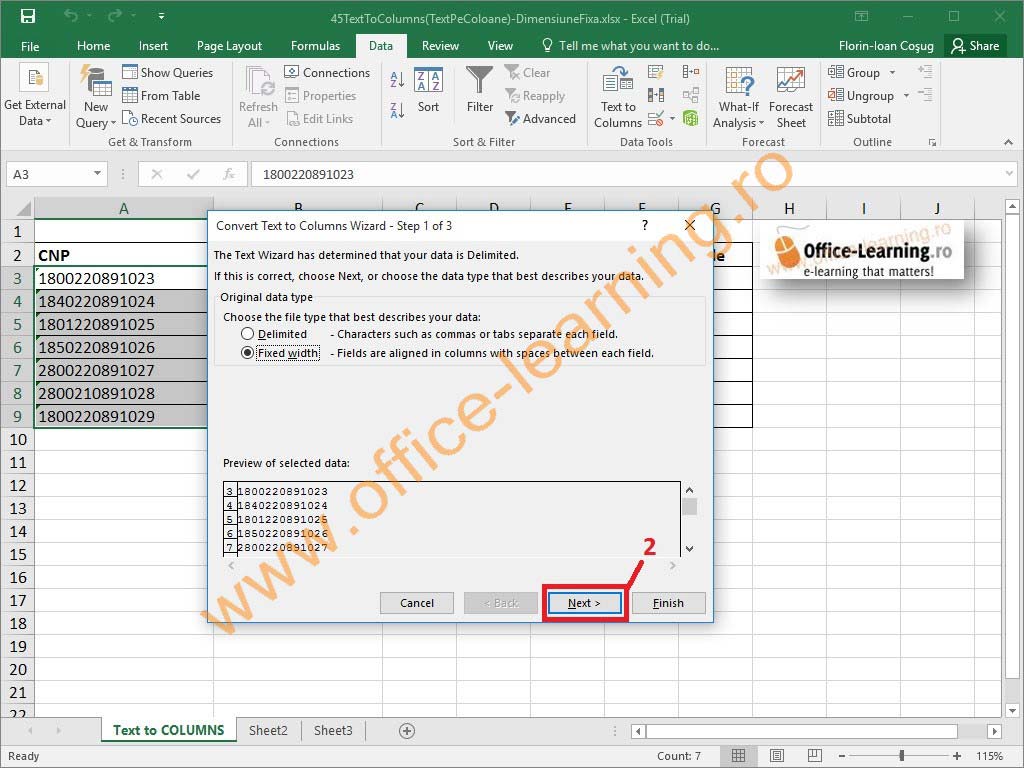Viewport: 1024px width, 768px height.
Task: Add a new sheet with plus icon
Action: coord(407,731)
